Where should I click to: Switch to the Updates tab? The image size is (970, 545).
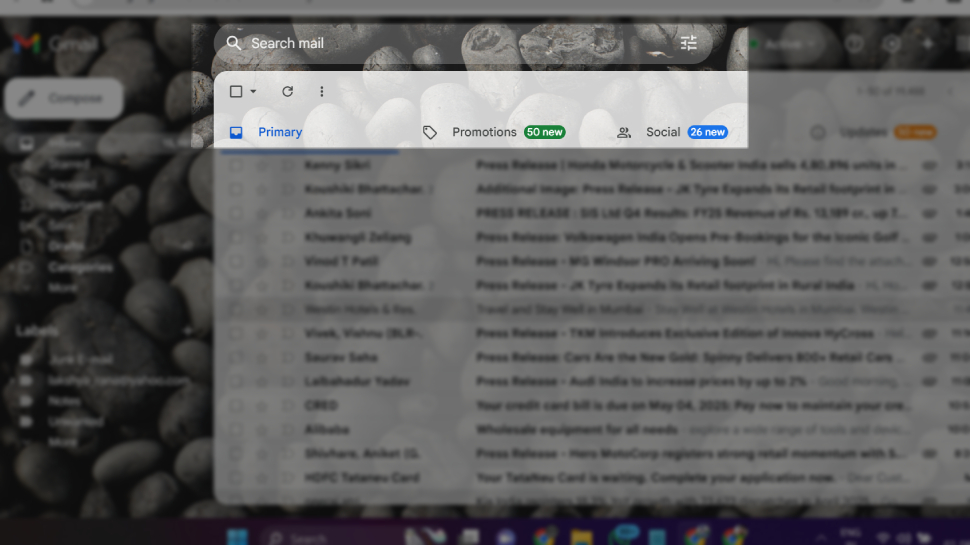(875, 132)
